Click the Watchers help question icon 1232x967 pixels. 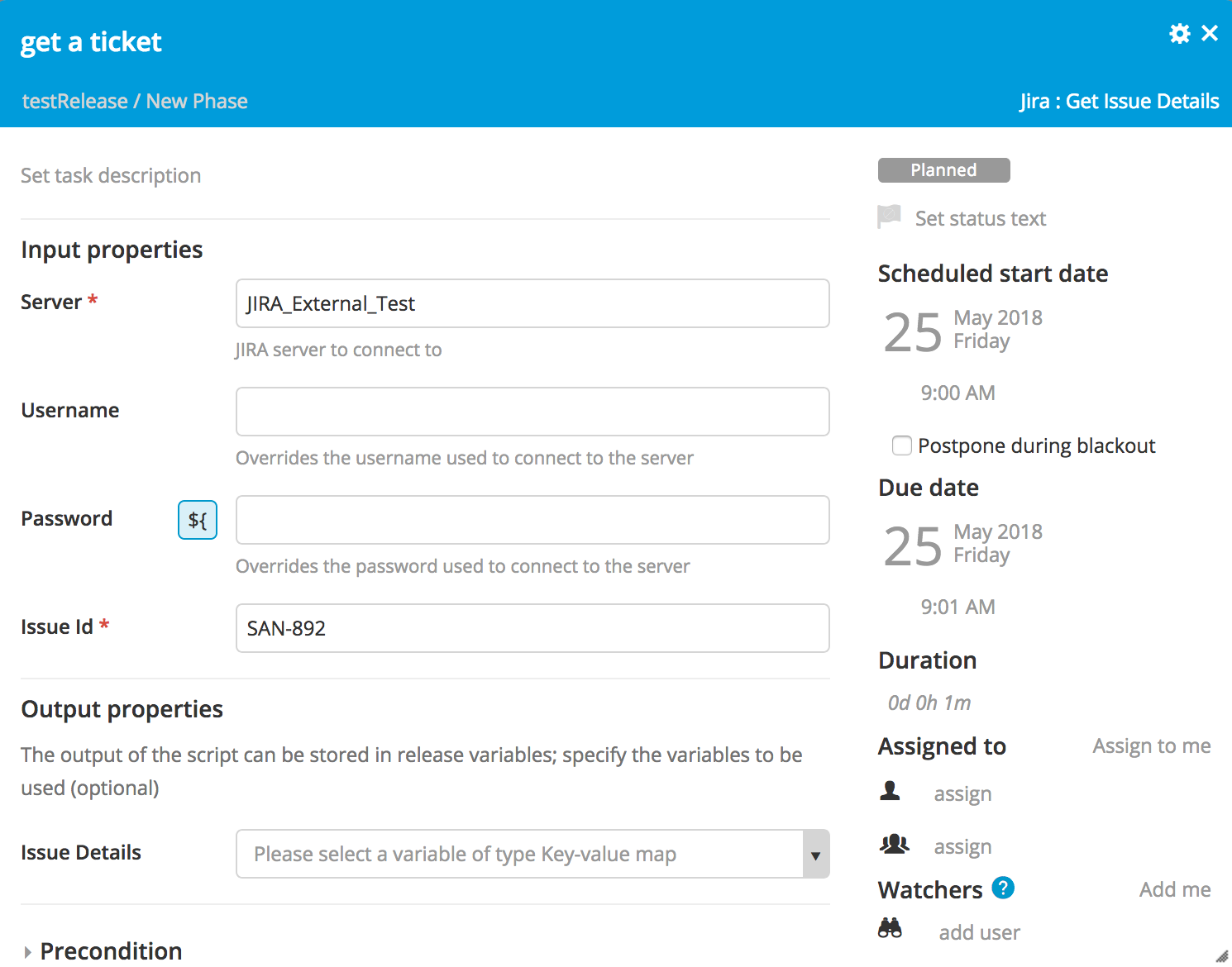[1003, 888]
